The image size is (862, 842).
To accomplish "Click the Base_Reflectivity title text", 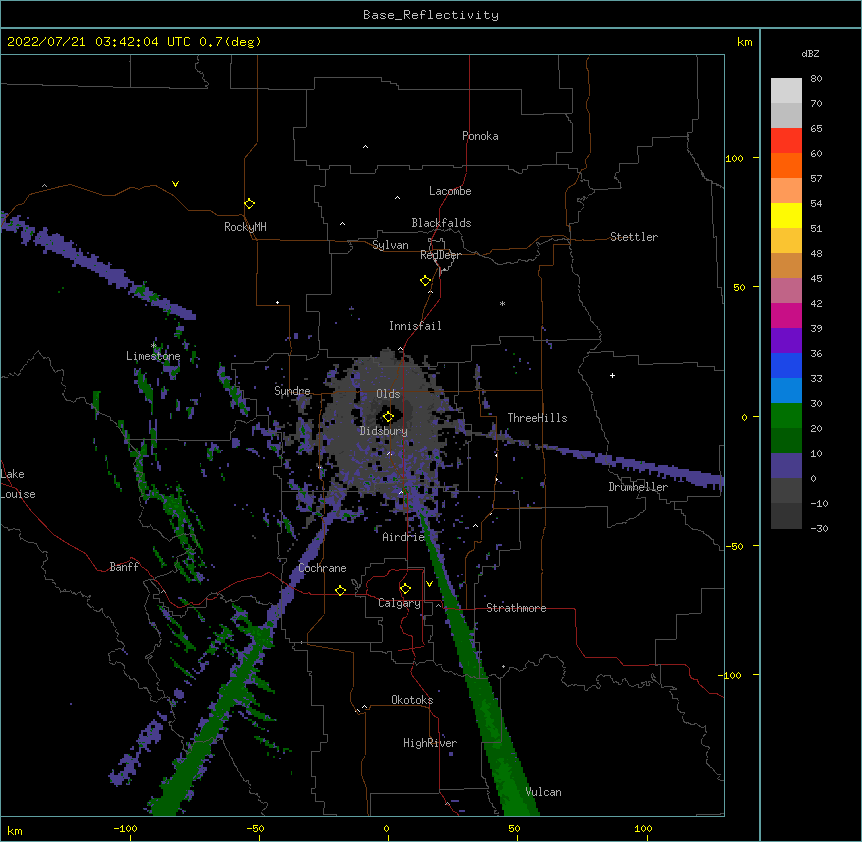I will [431, 15].
